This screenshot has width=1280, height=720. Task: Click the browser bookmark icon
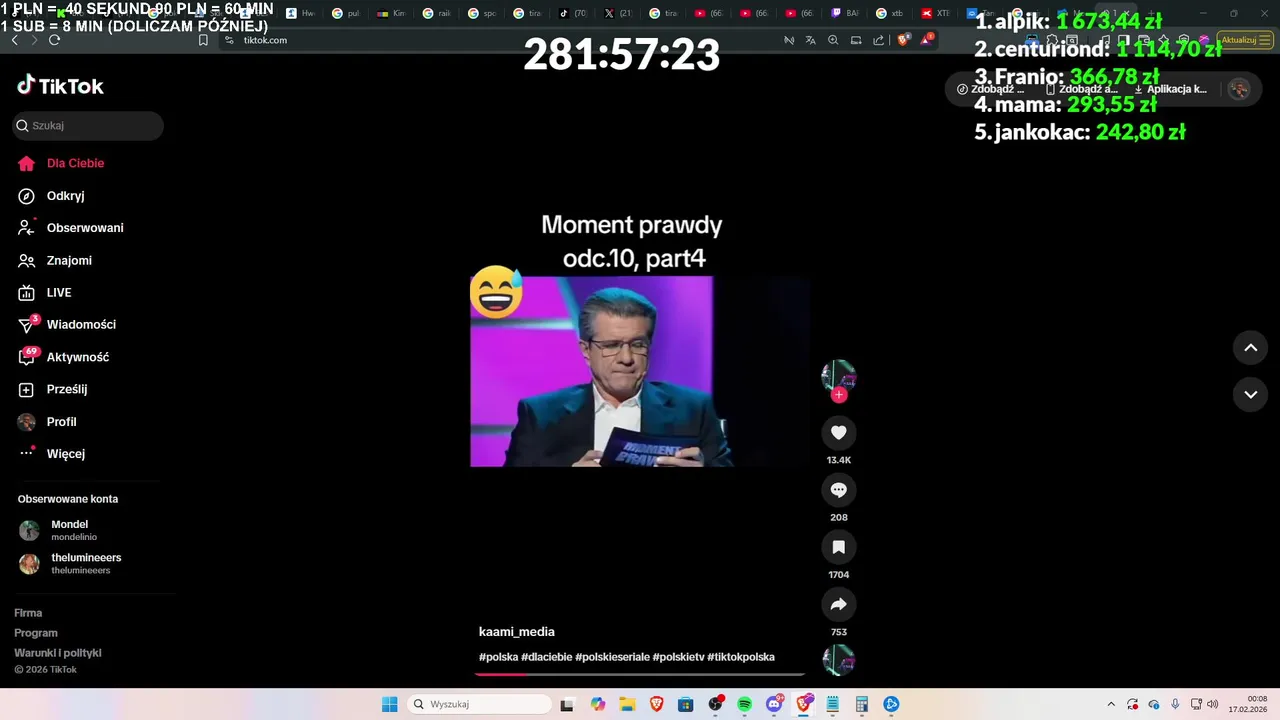coord(203,40)
